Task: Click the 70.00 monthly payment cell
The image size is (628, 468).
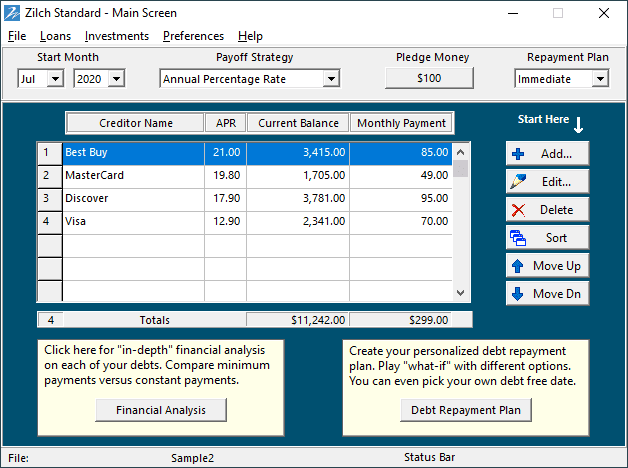Action: (401, 221)
